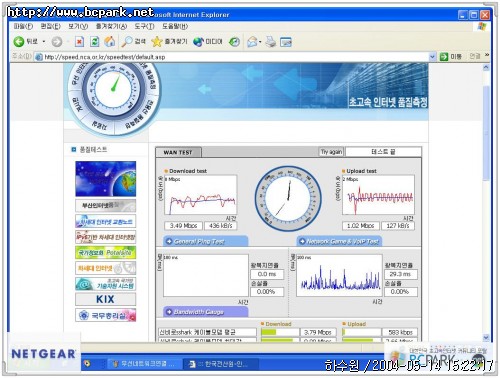Screen dimensions: 500x378
Task: Click the 이동 Go button
Action: [x=451, y=57]
